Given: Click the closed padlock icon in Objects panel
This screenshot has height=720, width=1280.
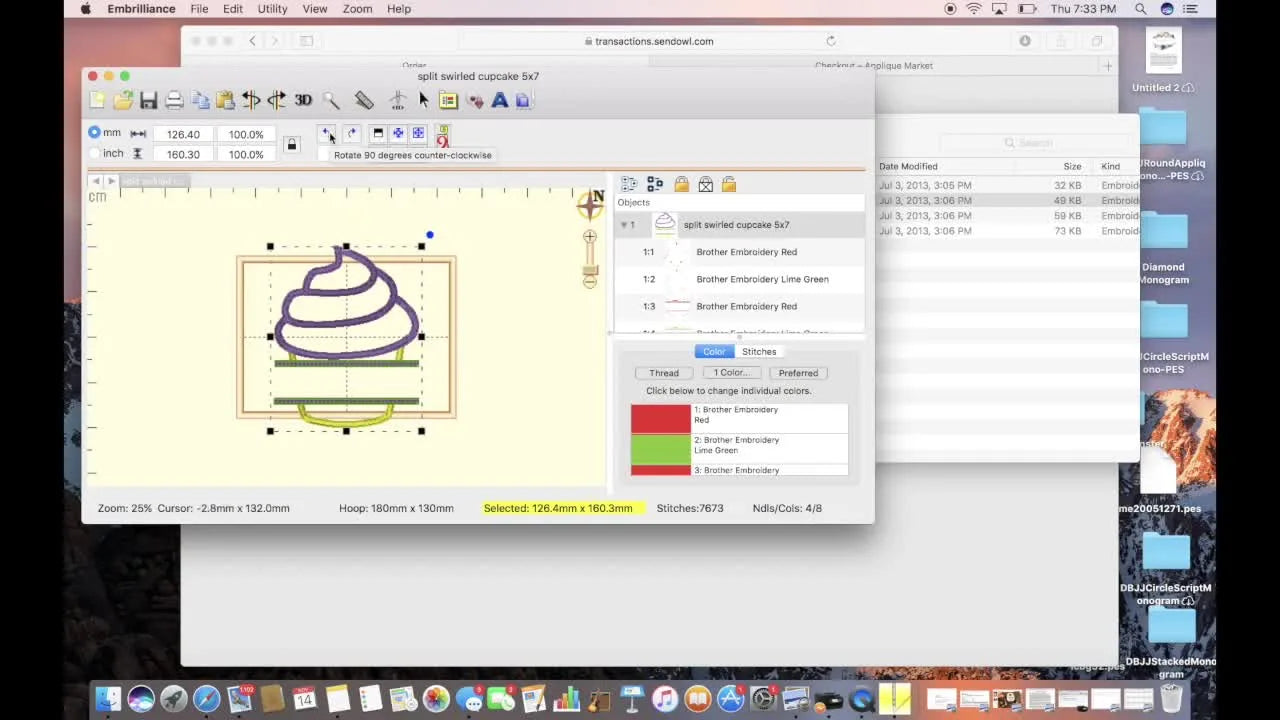Looking at the screenshot, I should [x=681, y=184].
